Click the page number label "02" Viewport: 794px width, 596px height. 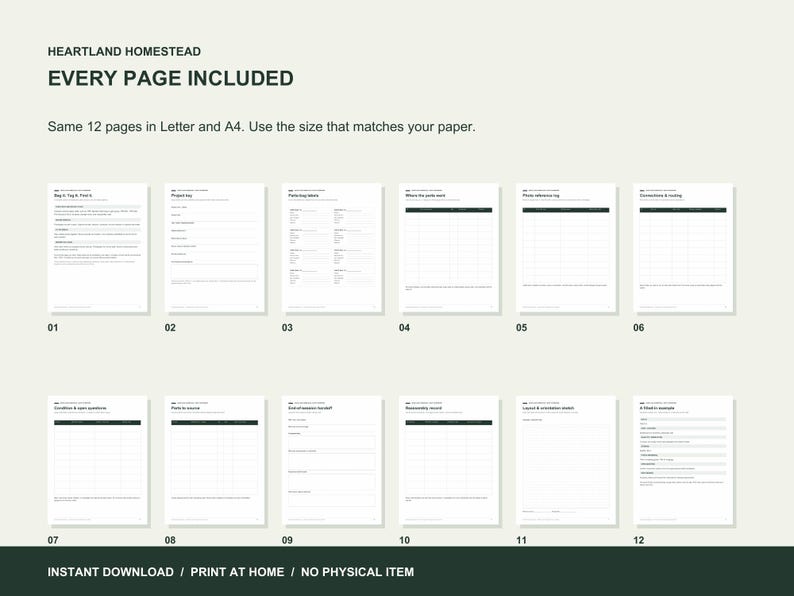[170, 328]
